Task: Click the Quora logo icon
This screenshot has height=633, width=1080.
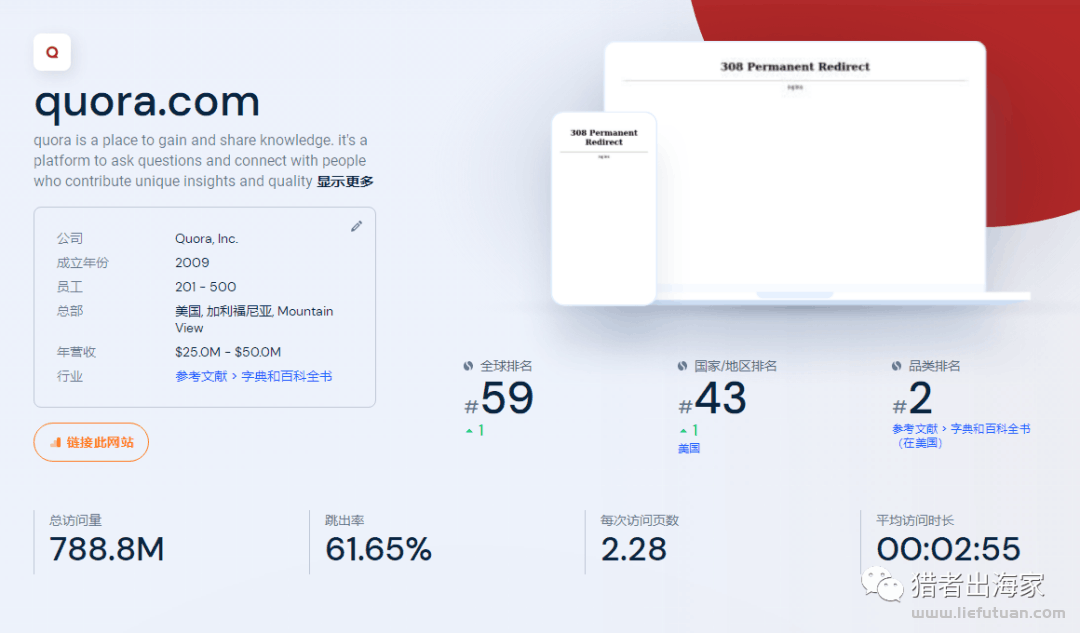Action: pos(52,52)
